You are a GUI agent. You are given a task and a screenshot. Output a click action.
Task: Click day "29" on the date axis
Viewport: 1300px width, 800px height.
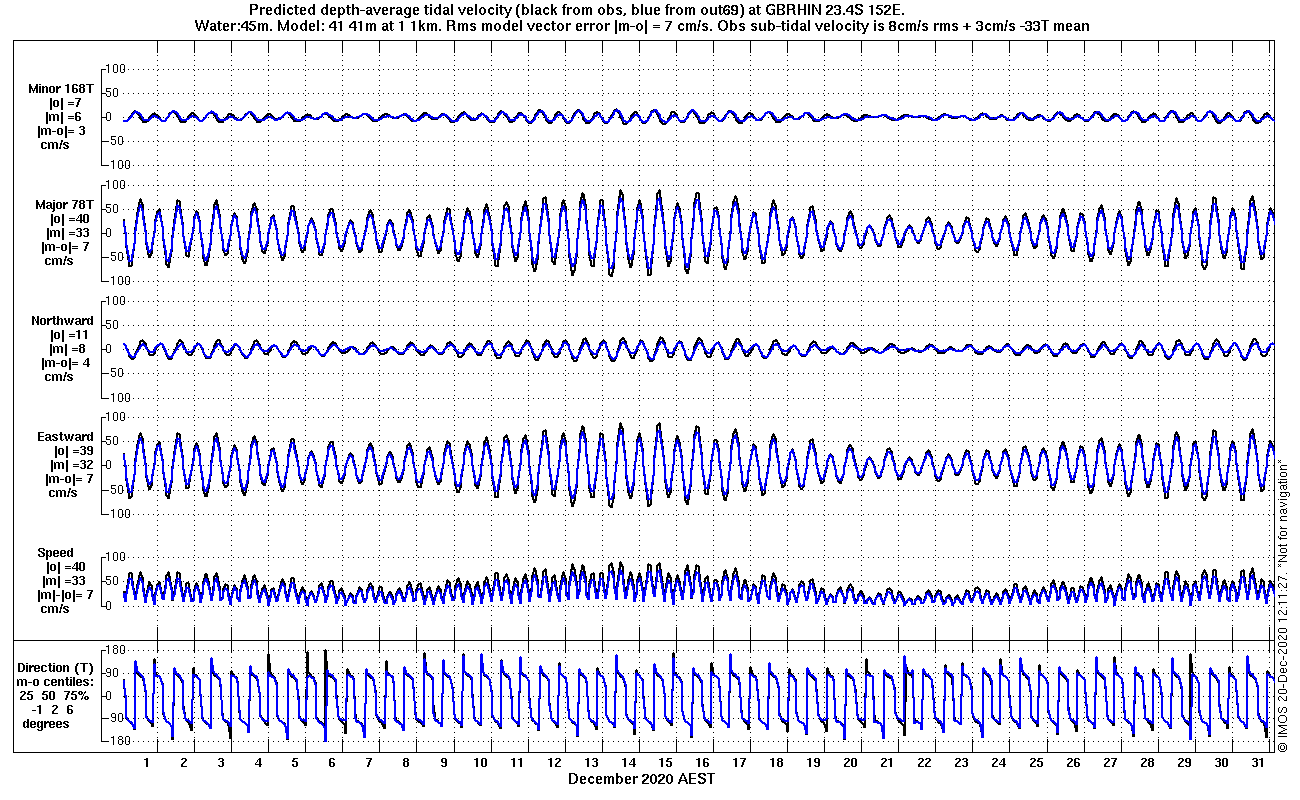[1184, 763]
